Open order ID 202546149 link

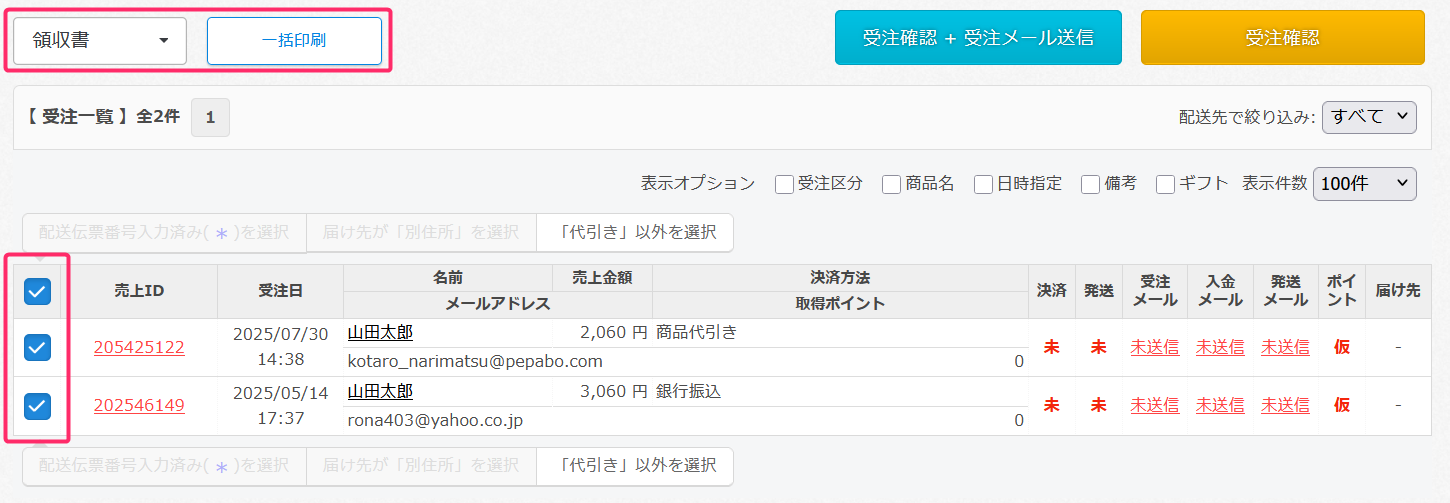click(139, 405)
